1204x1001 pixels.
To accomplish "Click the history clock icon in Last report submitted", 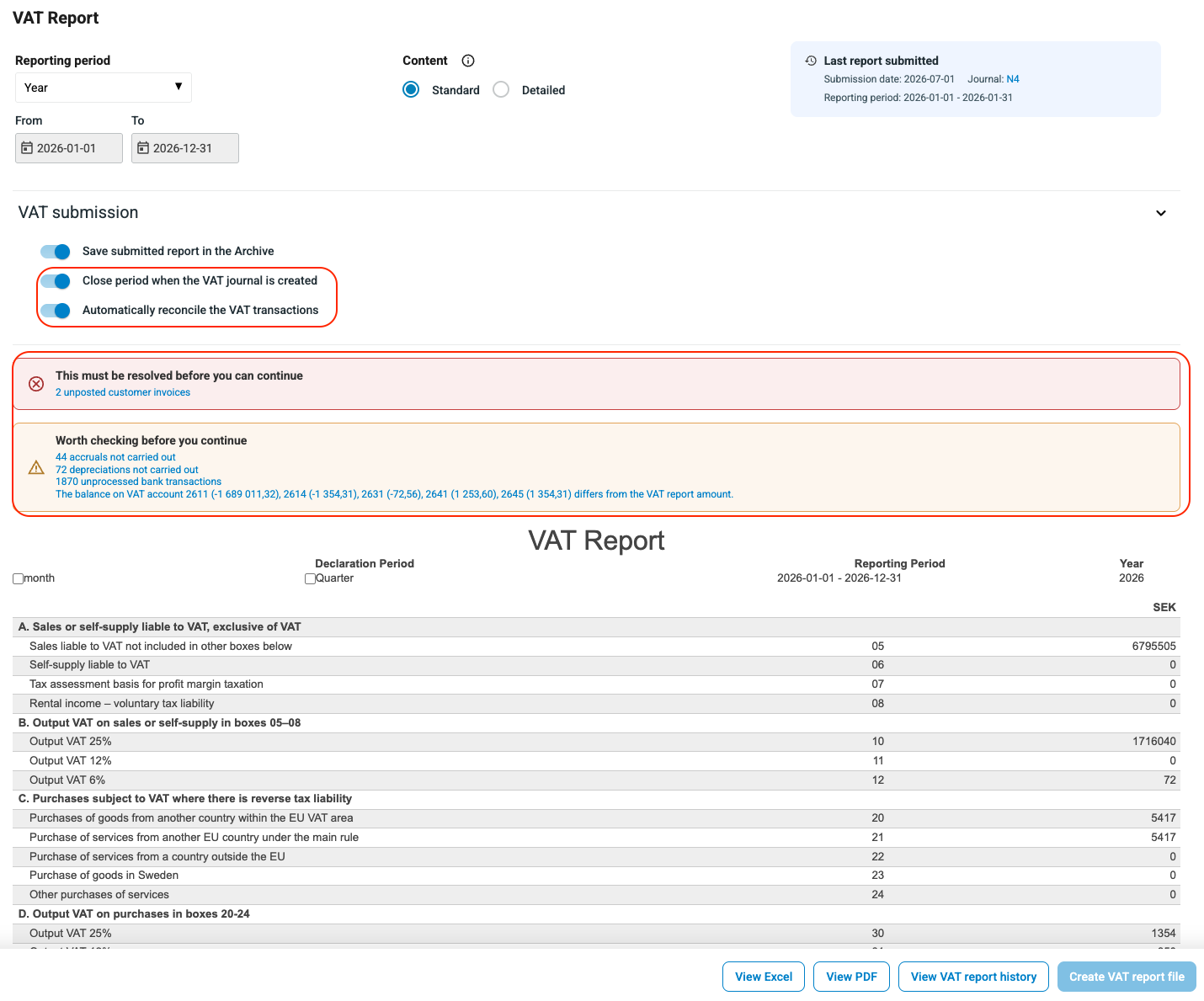I will [x=811, y=61].
